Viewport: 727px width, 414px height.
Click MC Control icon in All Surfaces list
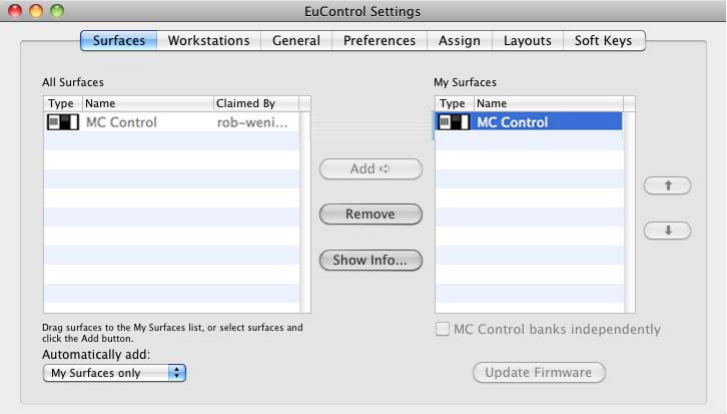[x=62, y=122]
